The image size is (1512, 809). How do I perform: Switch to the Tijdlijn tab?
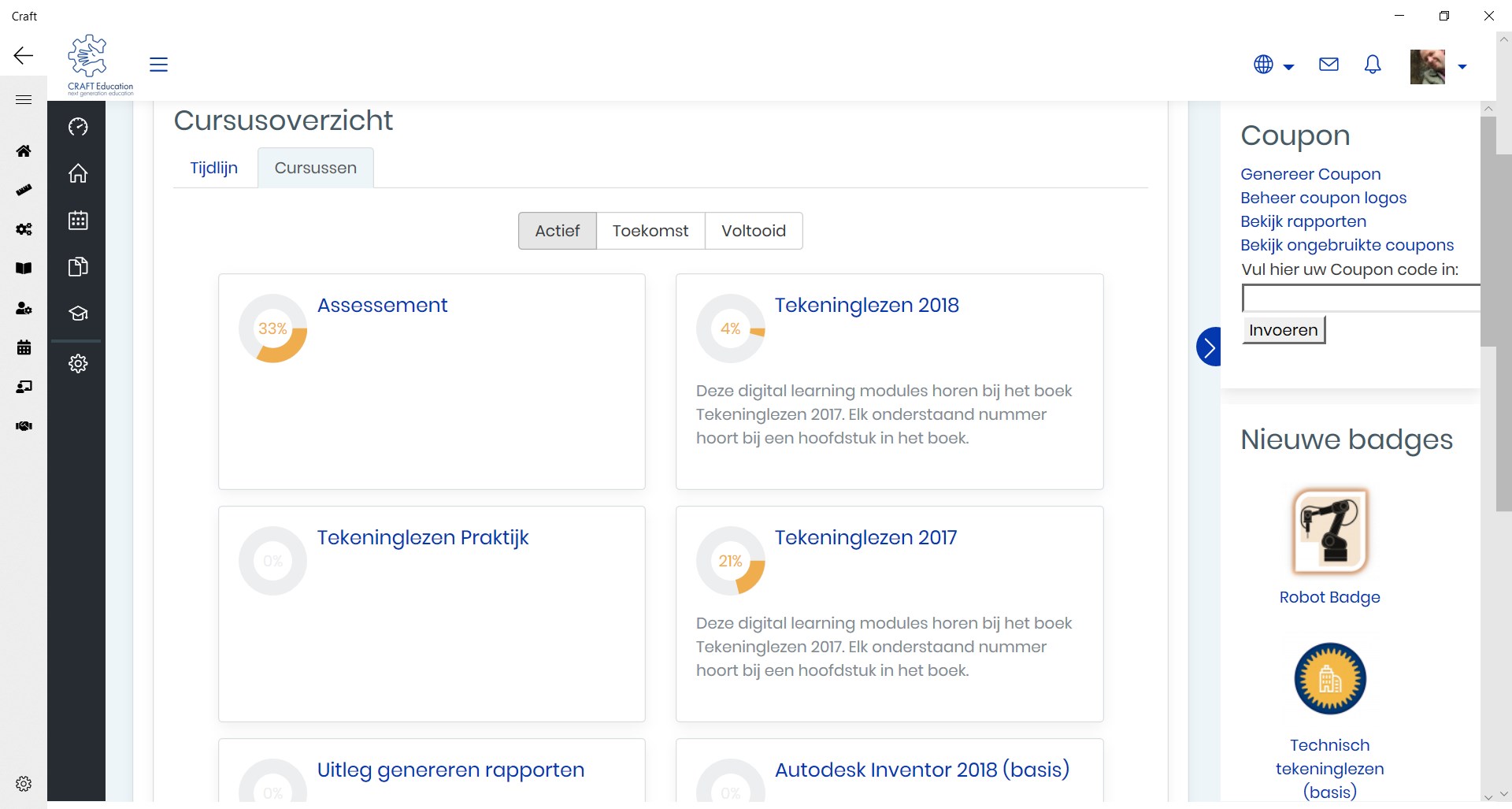pos(213,168)
